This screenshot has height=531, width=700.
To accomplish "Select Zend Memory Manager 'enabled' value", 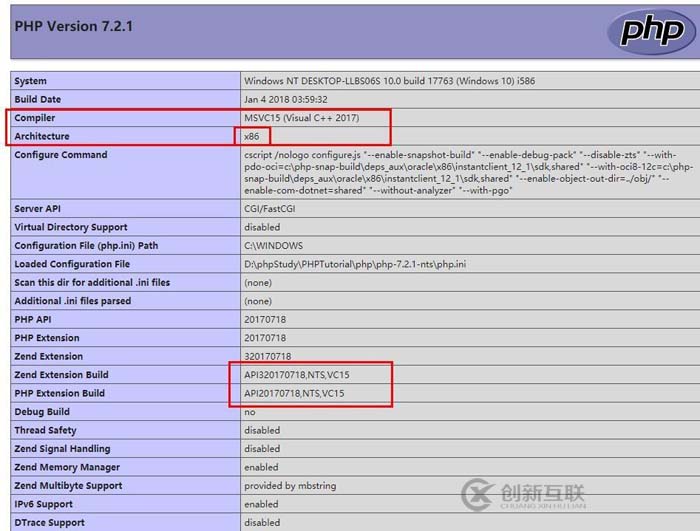I will coord(261,467).
